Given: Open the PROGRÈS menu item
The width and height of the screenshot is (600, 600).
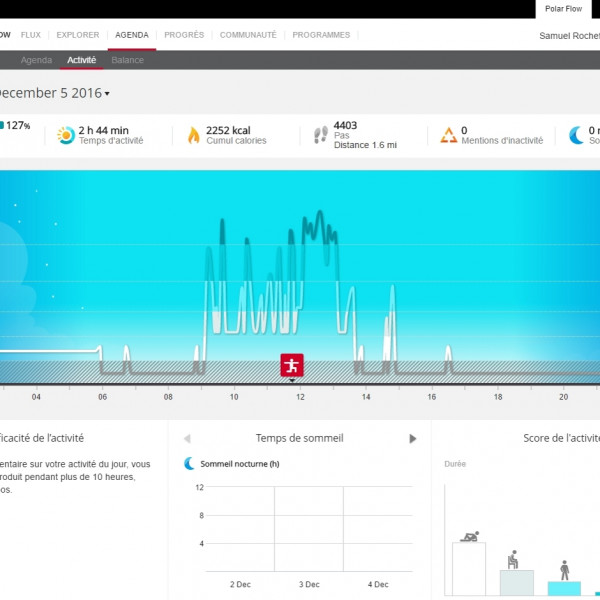Looking at the screenshot, I should click(x=184, y=35).
